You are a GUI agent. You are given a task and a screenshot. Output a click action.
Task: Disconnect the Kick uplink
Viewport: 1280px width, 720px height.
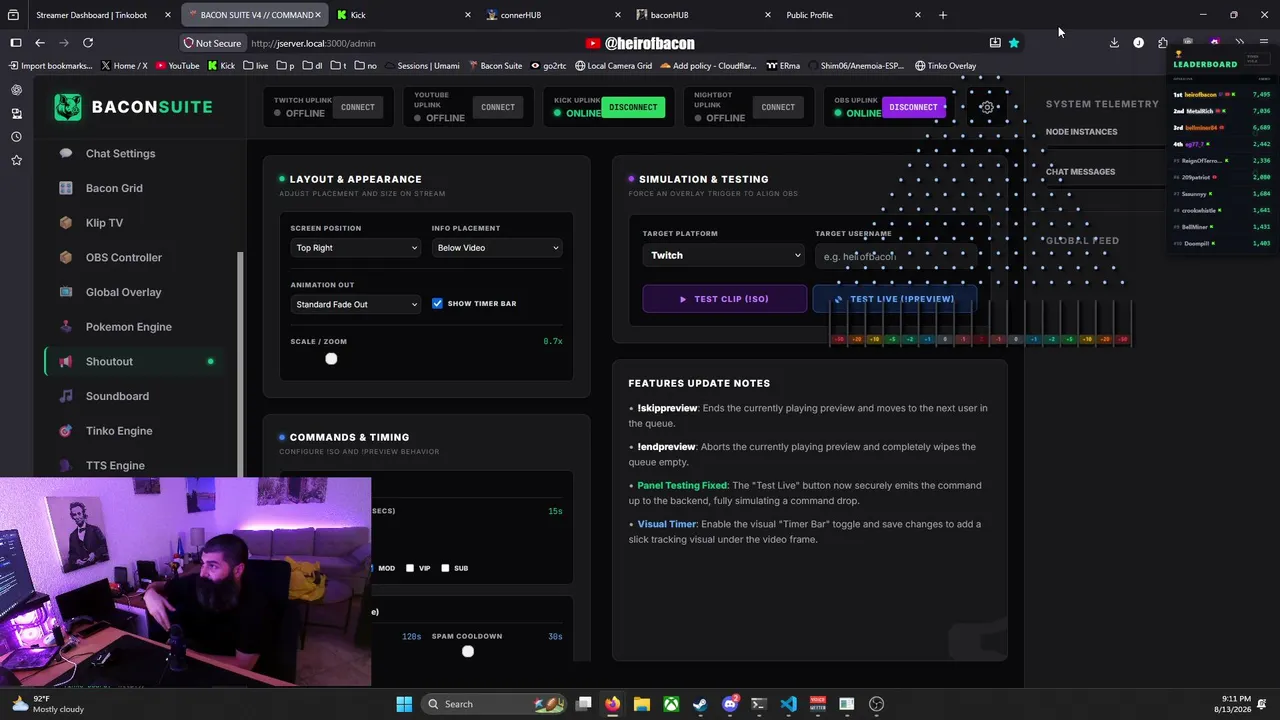[633, 107]
